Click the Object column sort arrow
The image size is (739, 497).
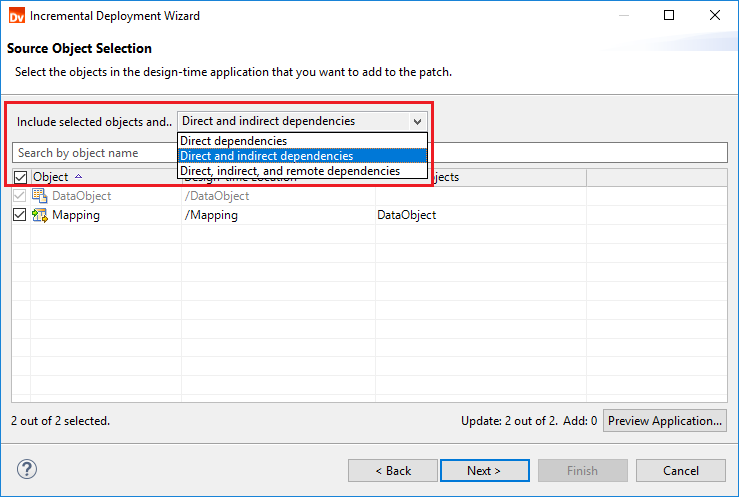point(79,177)
